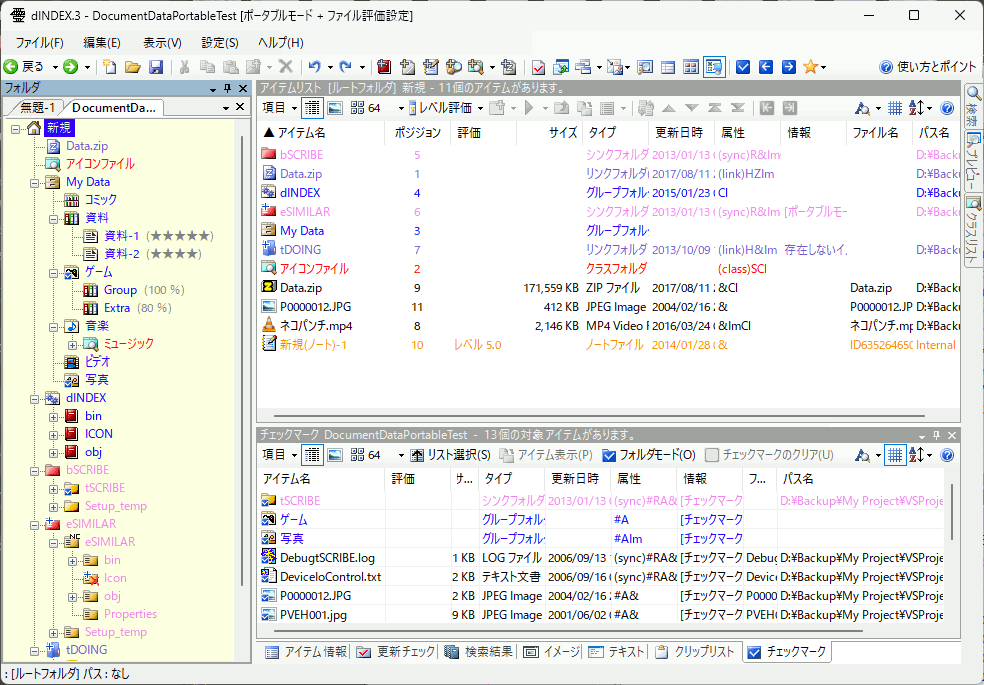Sort by the 更新日時 column header in item list
984x685 pixels.
(680, 132)
